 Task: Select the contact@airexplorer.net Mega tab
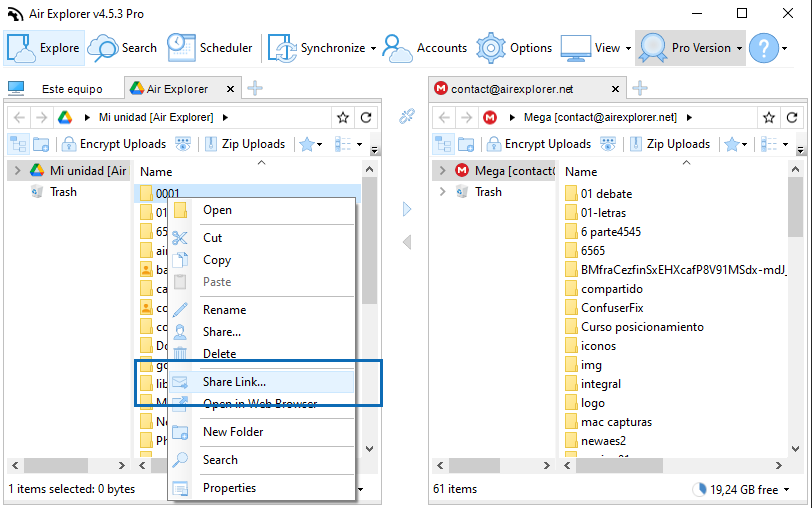(x=511, y=89)
